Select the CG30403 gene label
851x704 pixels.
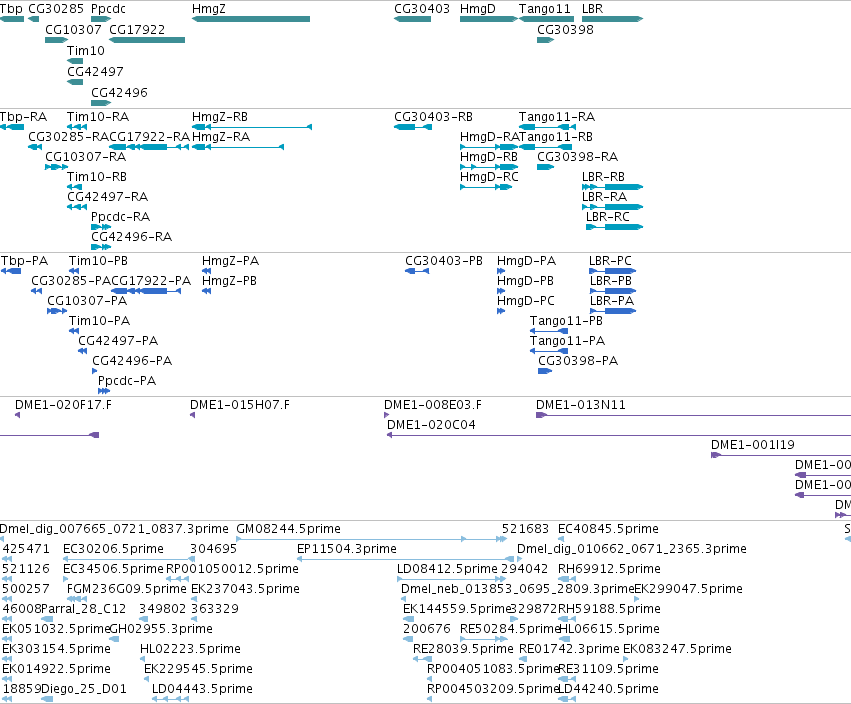click(x=422, y=9)
